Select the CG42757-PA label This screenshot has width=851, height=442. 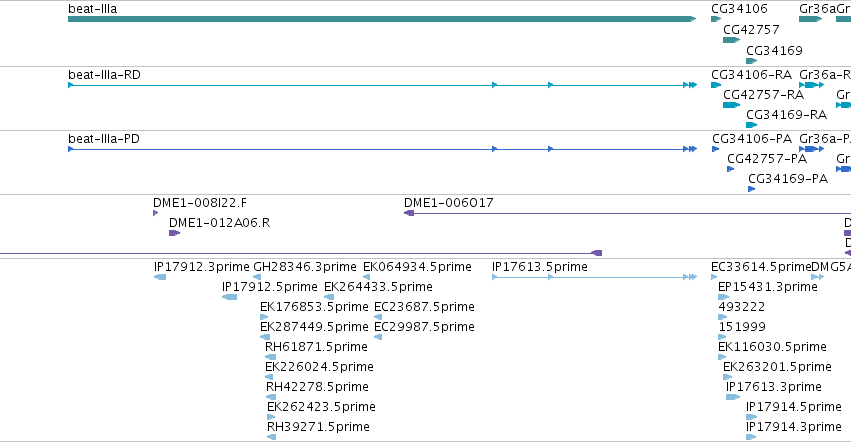click(766, 159)
